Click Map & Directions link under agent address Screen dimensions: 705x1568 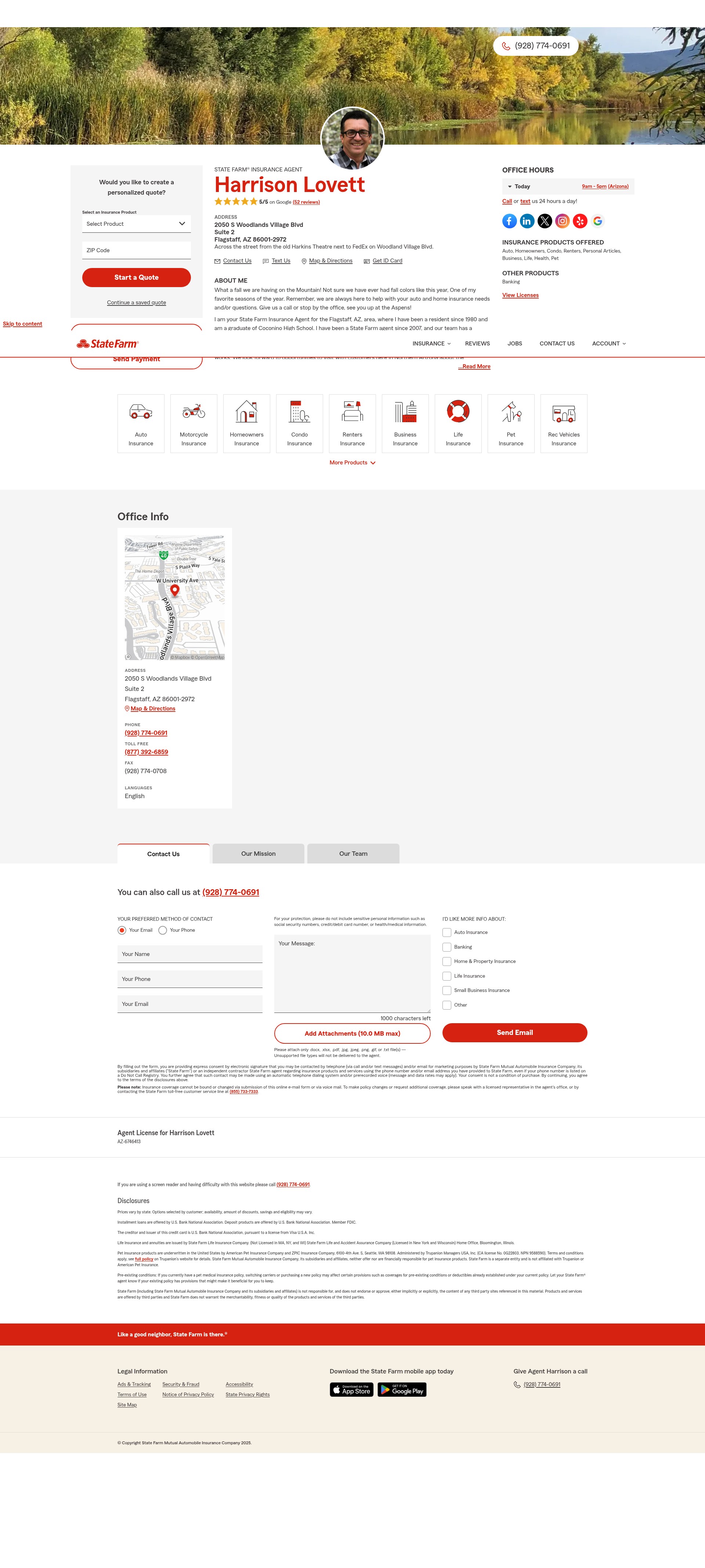327,261
